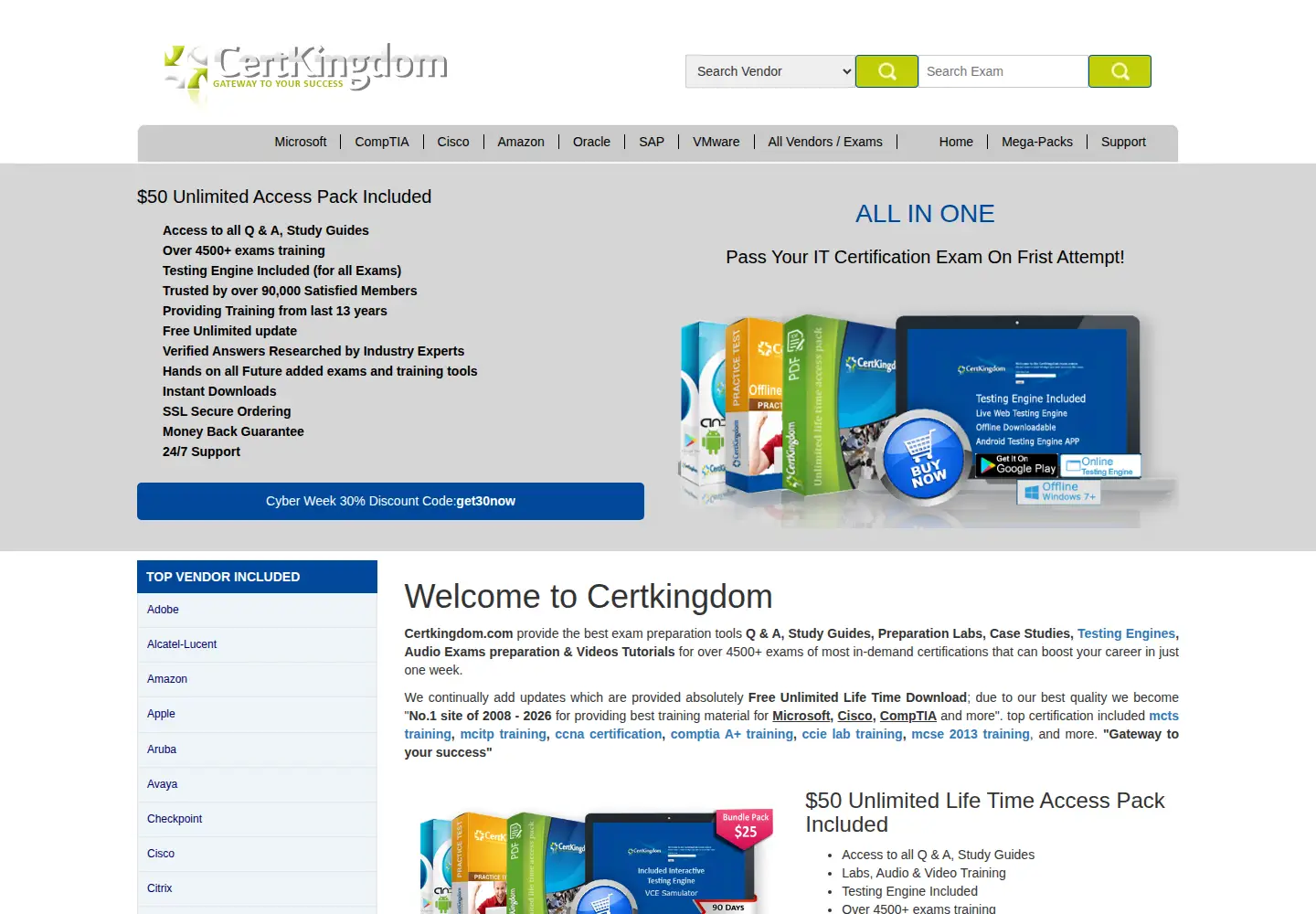Click the Cyber Week 30% Discount Code button
Image resolution: width=1316 pixels, height=914 pixels.
tap(390, 501)
